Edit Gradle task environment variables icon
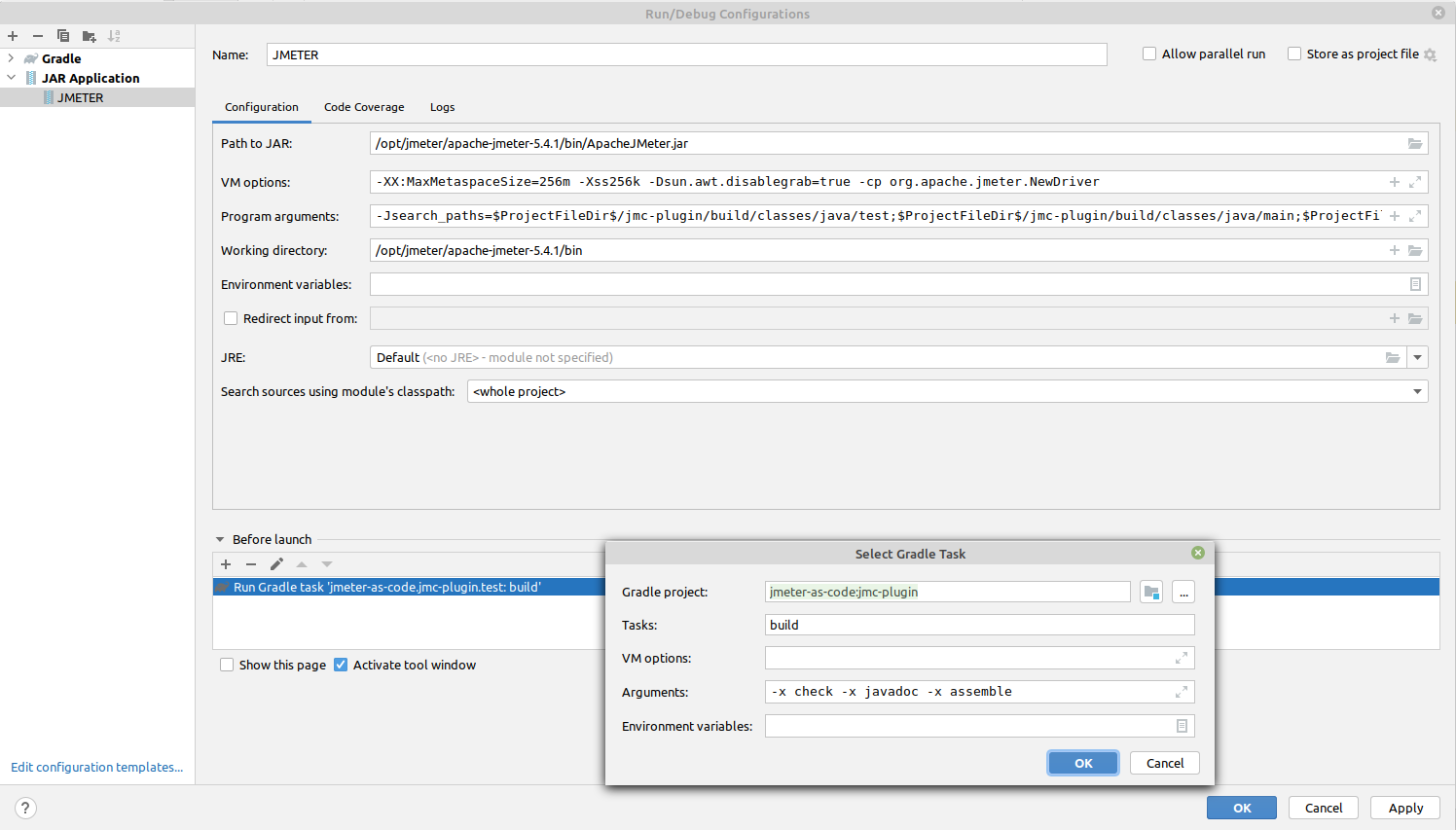Image resolution: width=1456 pixels, height=830 pixels. pyautogui.click(x=1182, y=726)
